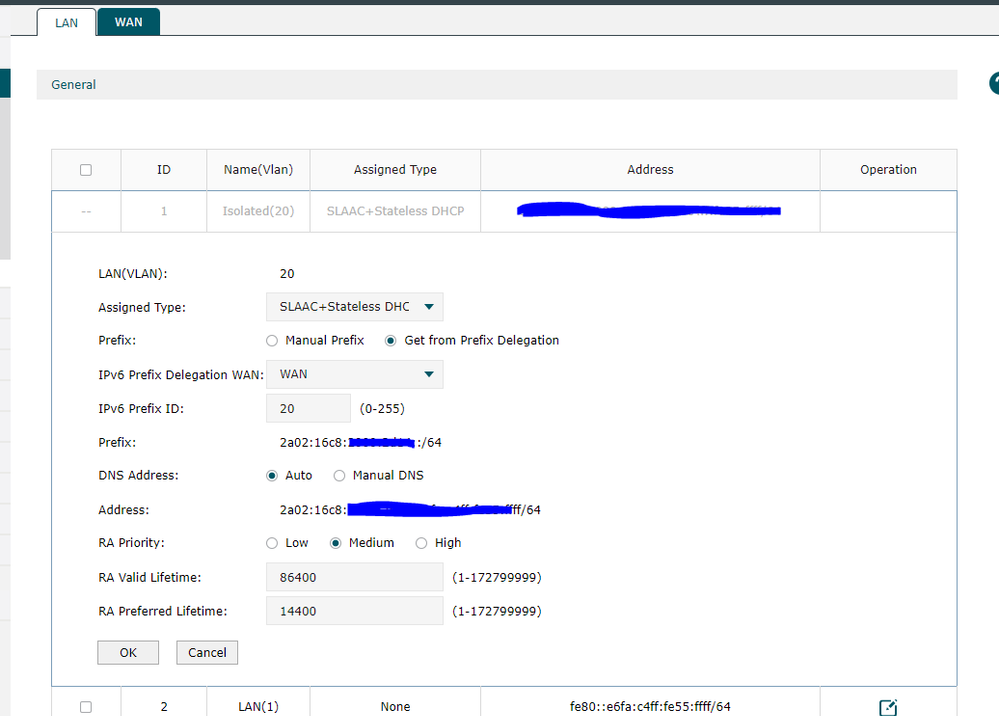Select Get from Prefix Delegation option

[391, 341]
